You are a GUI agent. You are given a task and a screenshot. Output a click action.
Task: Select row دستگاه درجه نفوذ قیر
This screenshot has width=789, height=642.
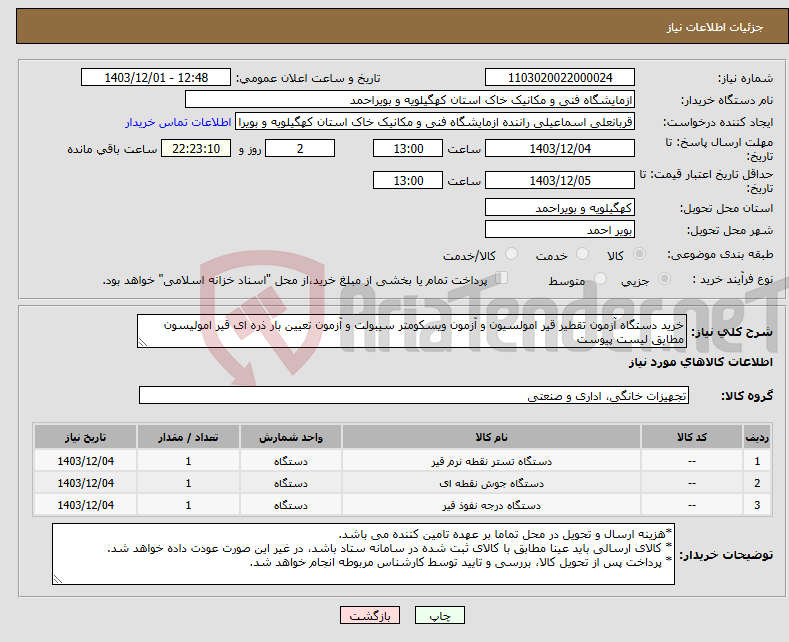[402, 505]
